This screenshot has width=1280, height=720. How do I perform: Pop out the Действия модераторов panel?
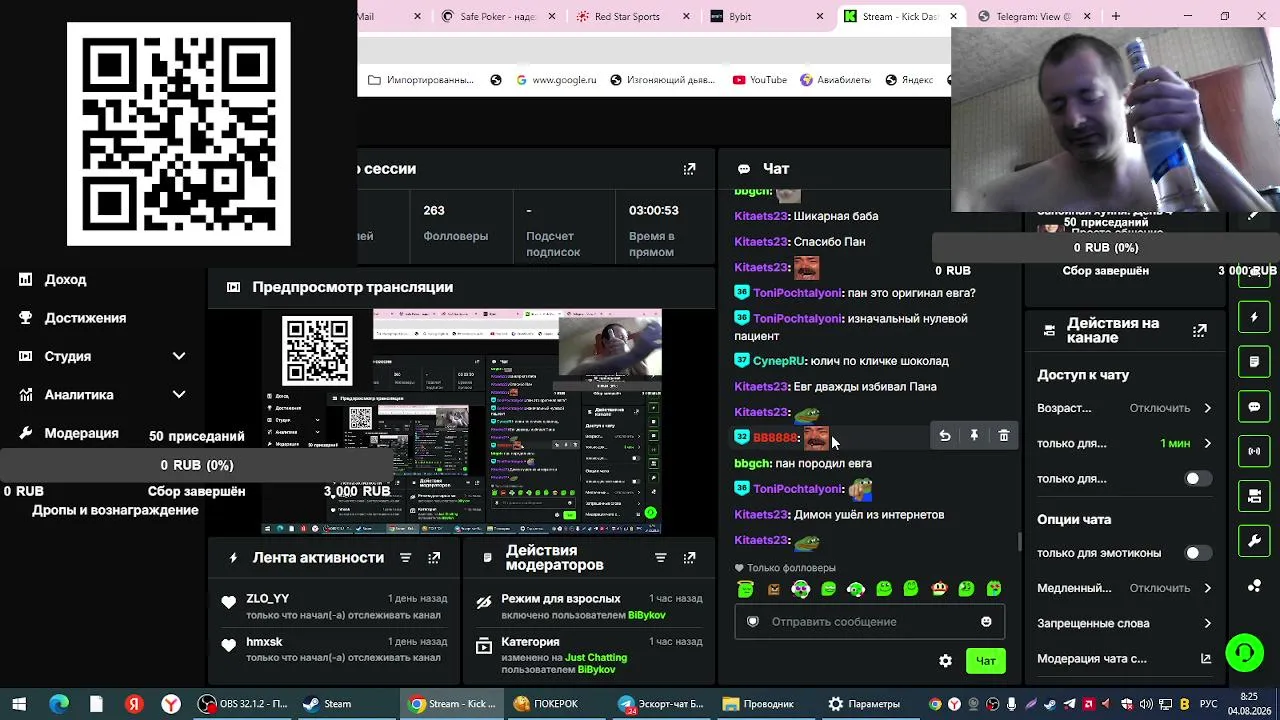(689, 558)
